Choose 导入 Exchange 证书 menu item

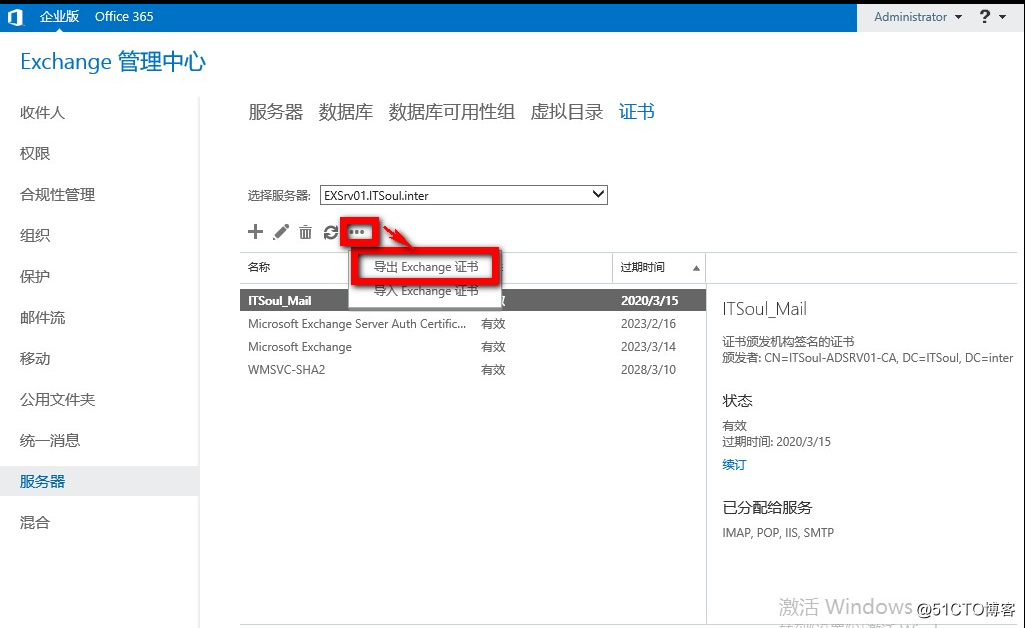pos(426,291)
